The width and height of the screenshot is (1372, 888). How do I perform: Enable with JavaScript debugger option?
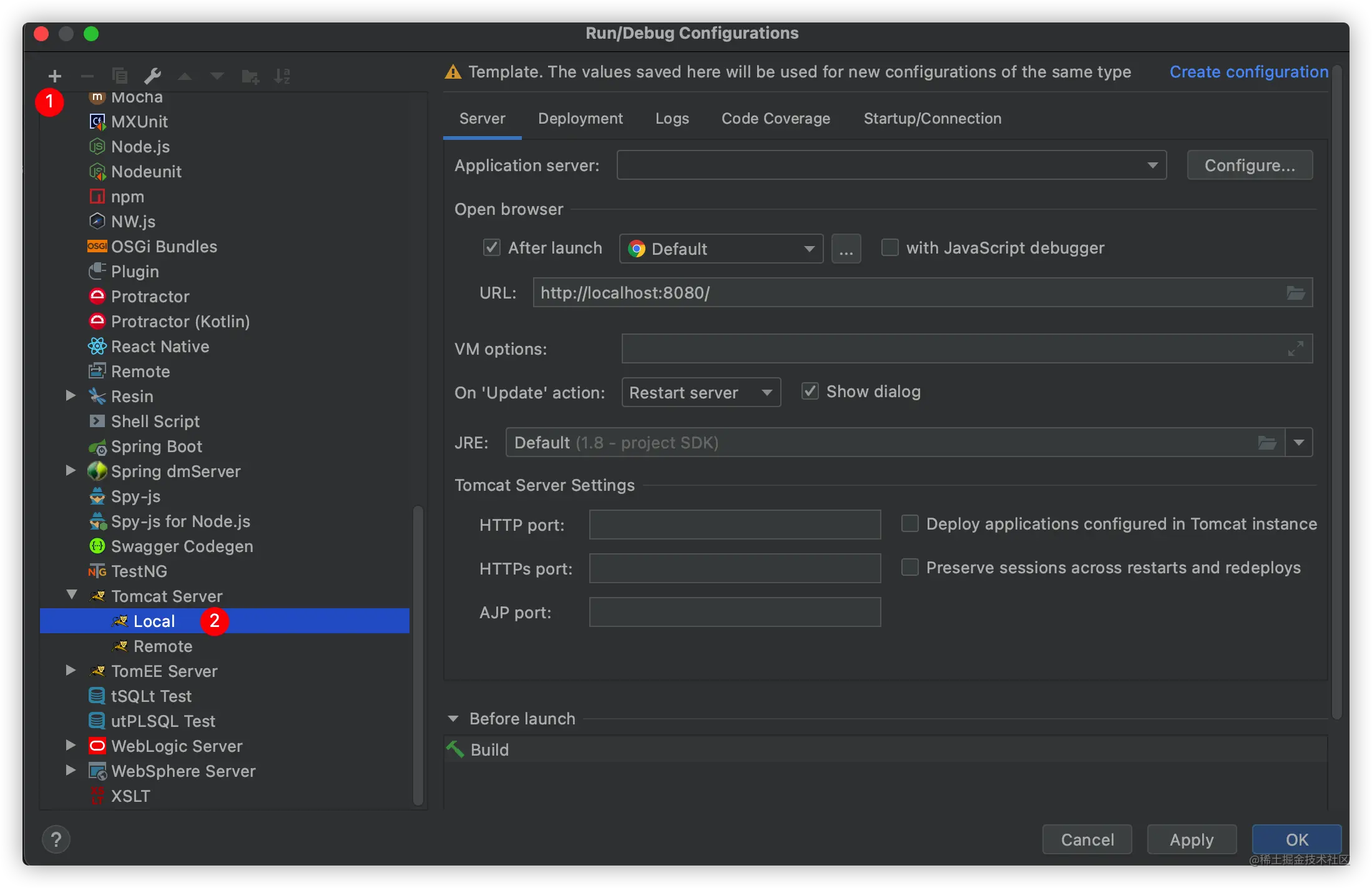(889, 248)
